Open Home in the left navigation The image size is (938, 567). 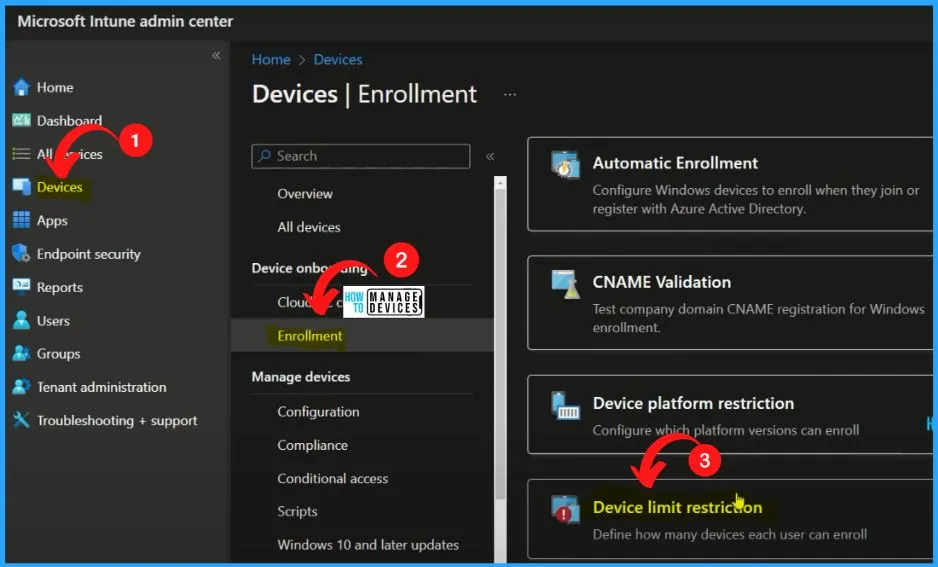pos(55,87)
